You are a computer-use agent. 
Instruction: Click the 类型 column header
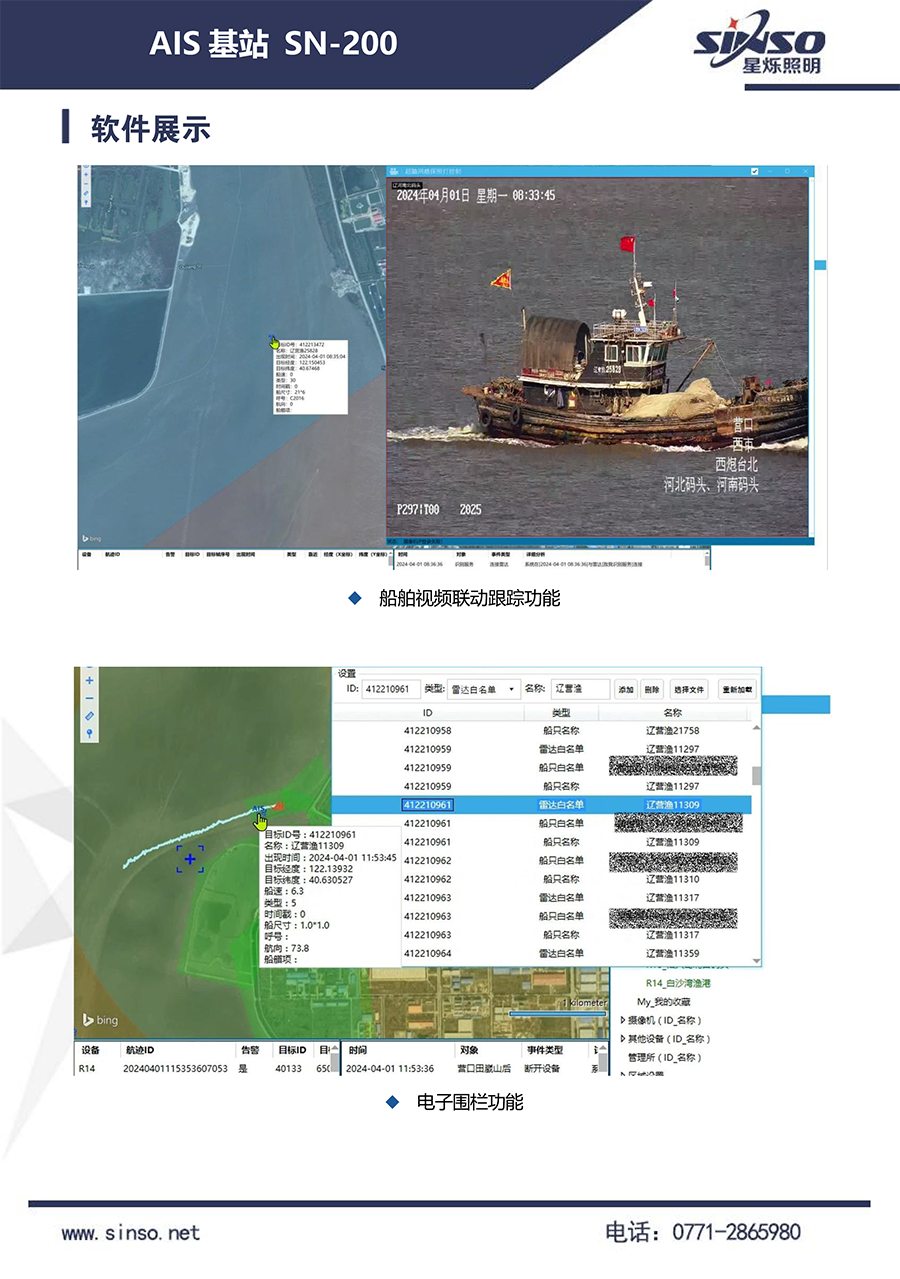coord(561,713)
